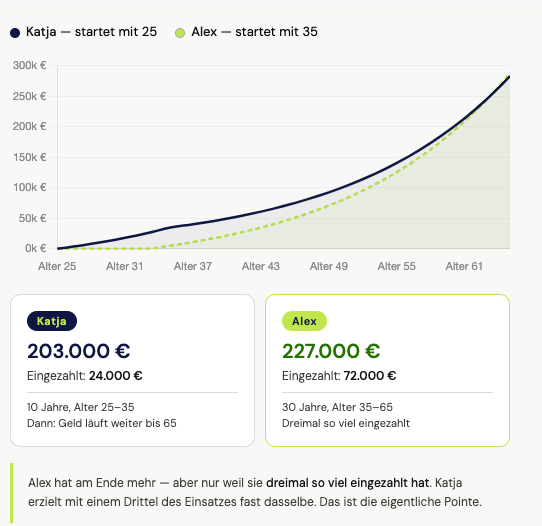Image resolution: width=542 pixels, height=526 pixels.
Task: Toggle the 'Katja — startet mit 25' legend label
Action: click(91, 32)
